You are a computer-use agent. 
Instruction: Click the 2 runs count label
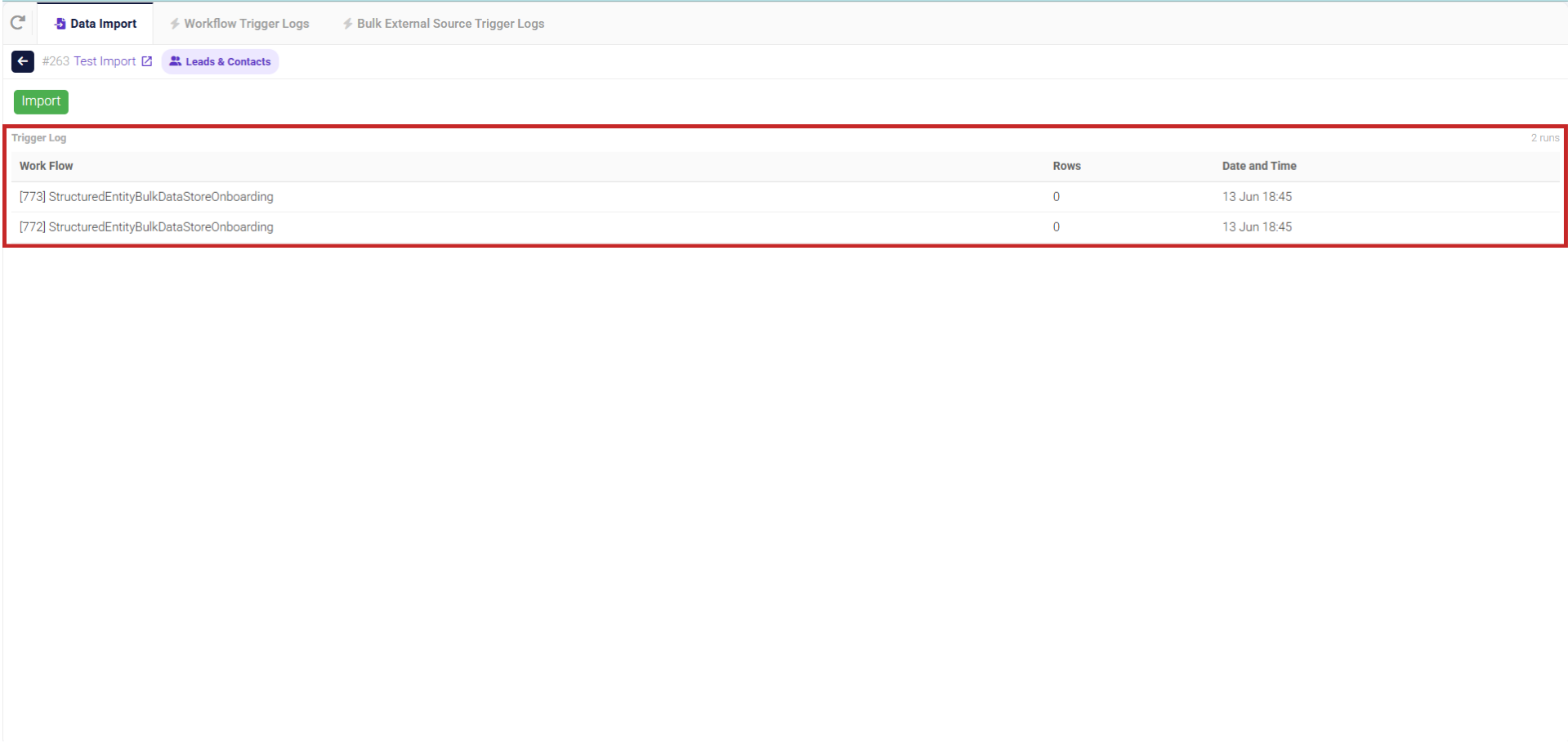tap(1544, 138)
